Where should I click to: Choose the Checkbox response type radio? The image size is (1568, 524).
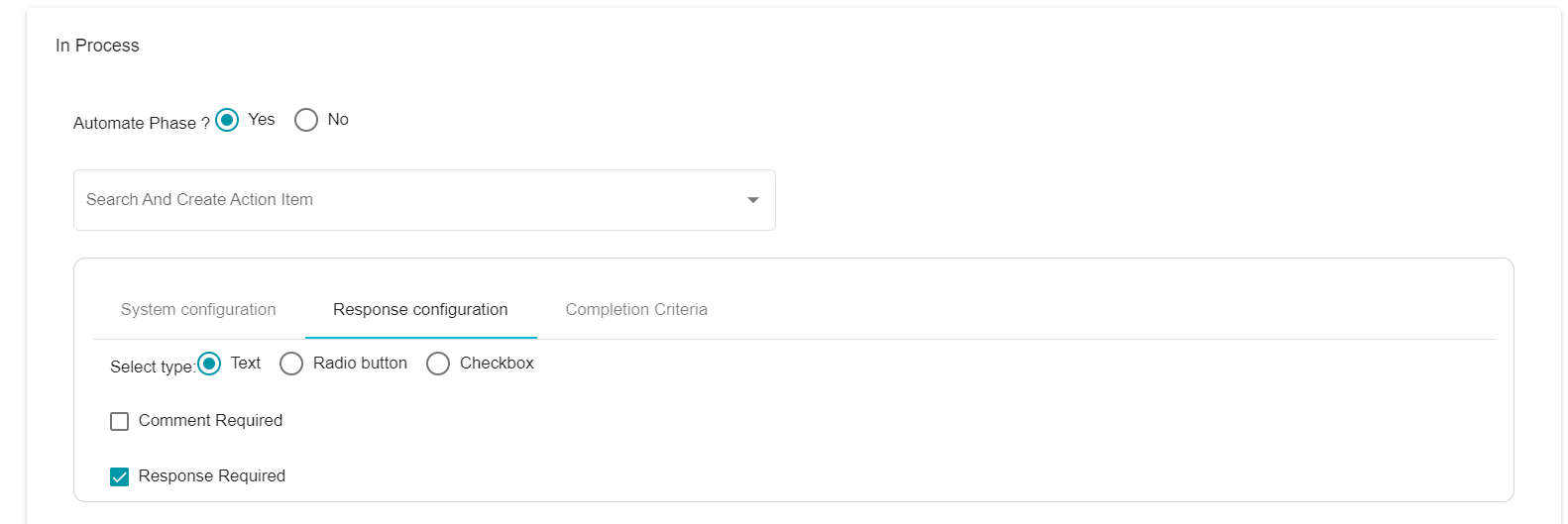[x=438, y=364]
